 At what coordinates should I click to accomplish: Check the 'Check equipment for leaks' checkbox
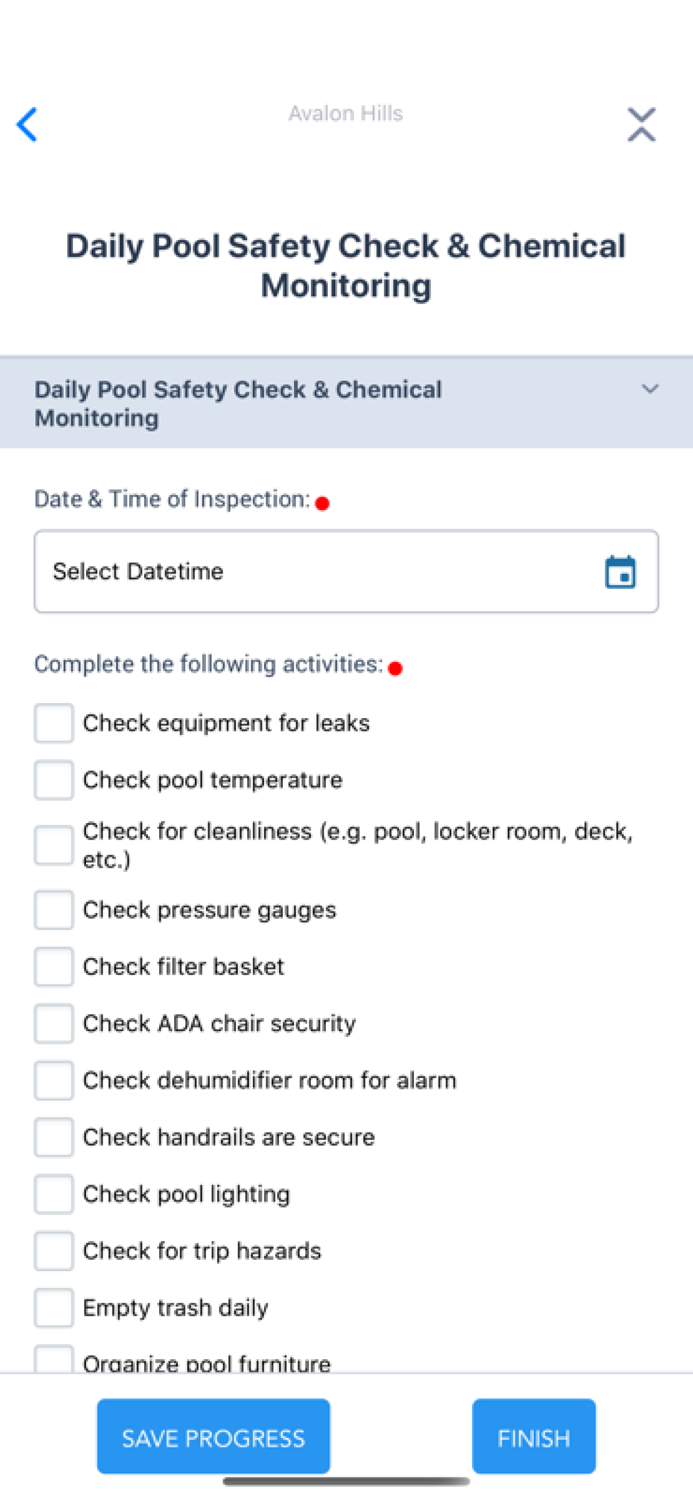[x=53, y=722]
